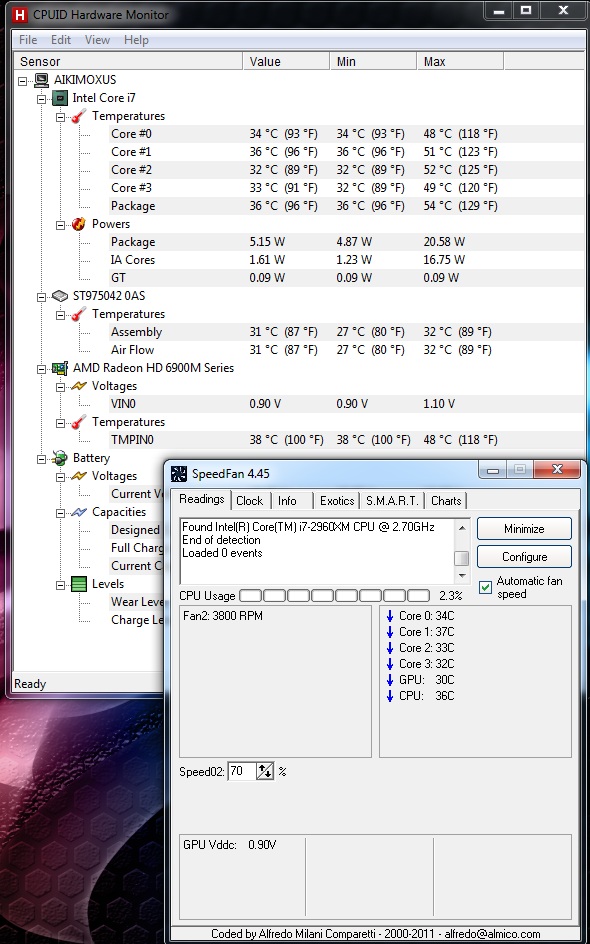
Task: Click thermometer icon under AMD Radeon
Action: click(79, 423)
